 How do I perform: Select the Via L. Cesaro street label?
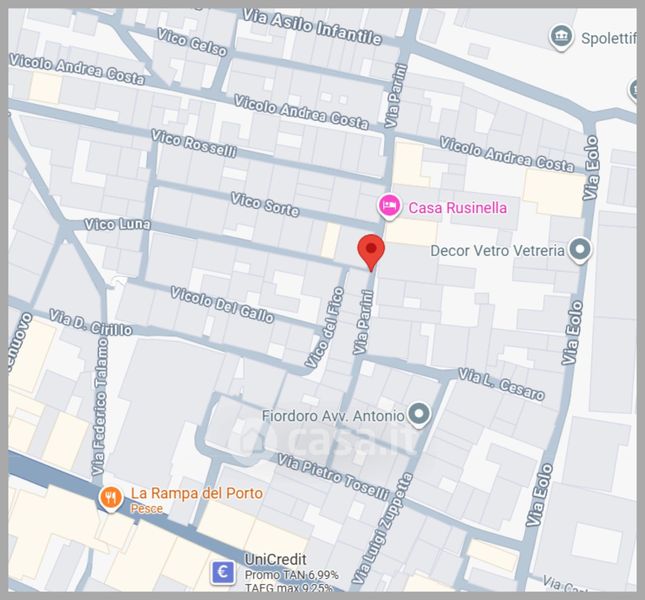coord(502,384)
